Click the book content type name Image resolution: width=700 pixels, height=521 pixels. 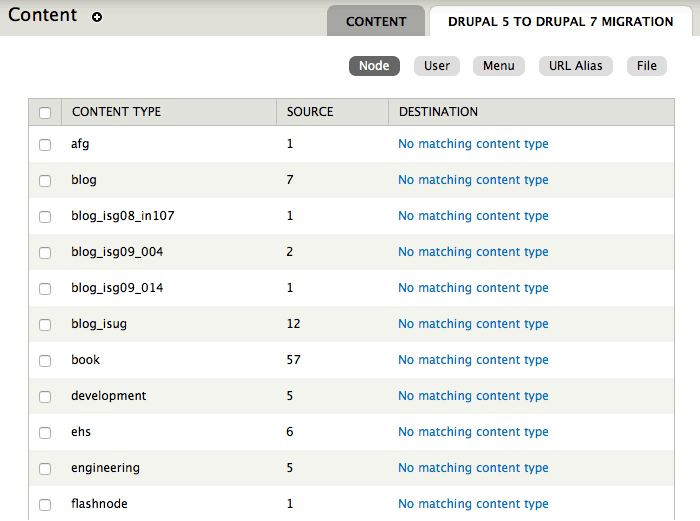(x=85, y=360)
